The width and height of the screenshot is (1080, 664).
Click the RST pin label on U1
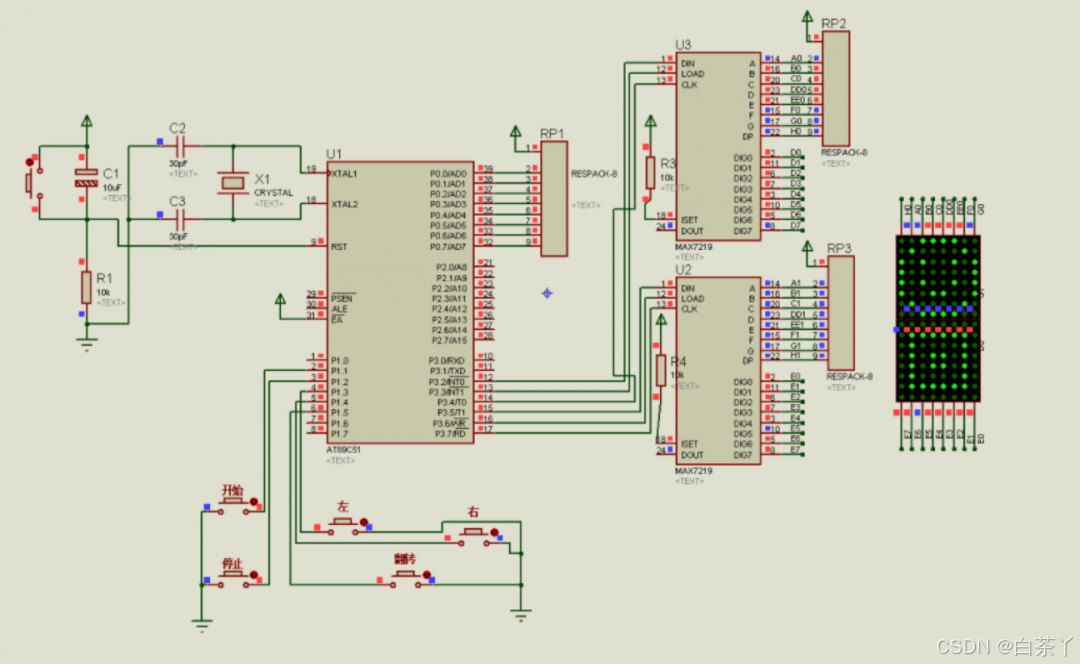(x=339, y=247)
